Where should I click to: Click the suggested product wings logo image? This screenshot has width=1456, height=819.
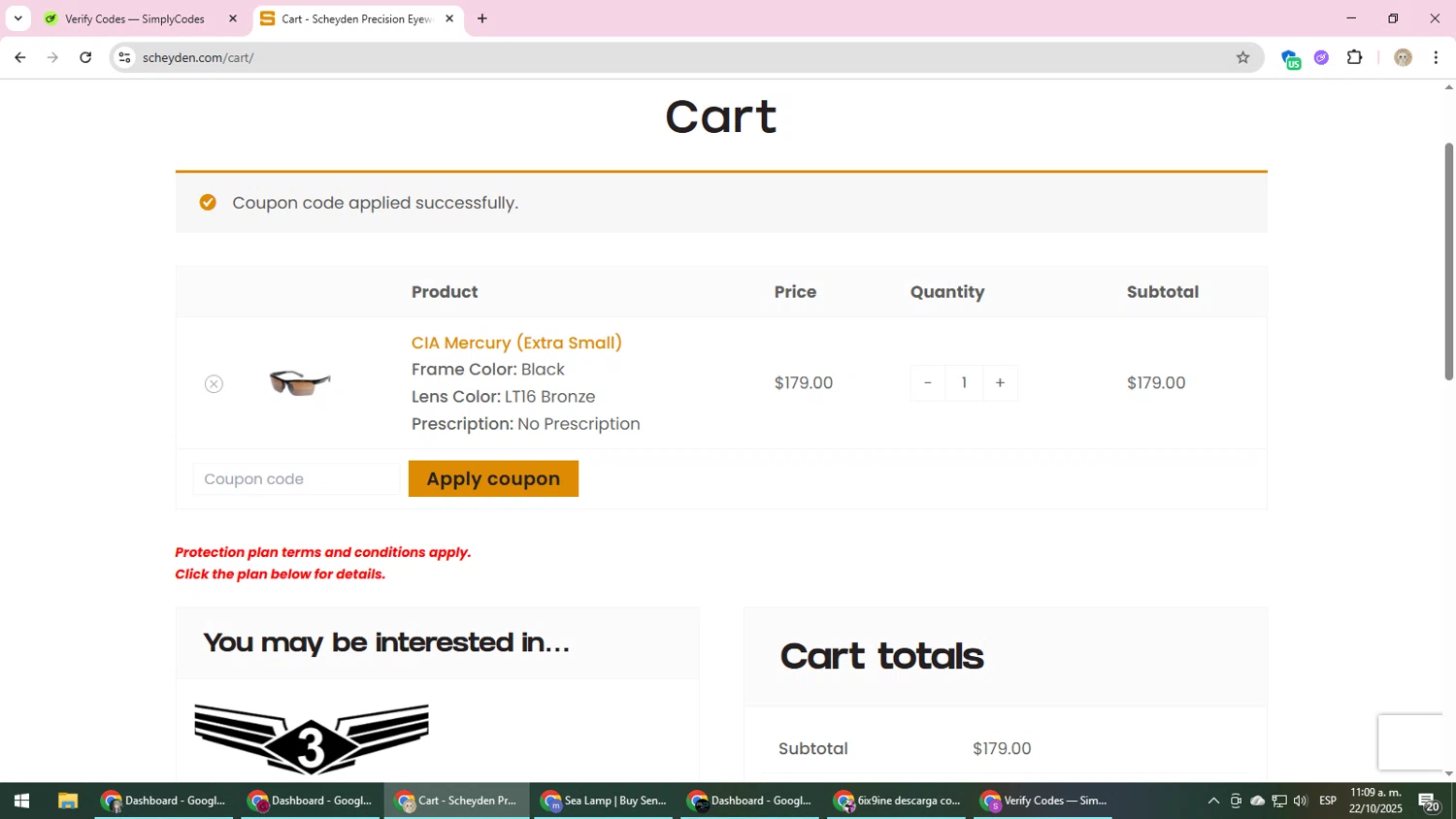(x=312, y=739)
